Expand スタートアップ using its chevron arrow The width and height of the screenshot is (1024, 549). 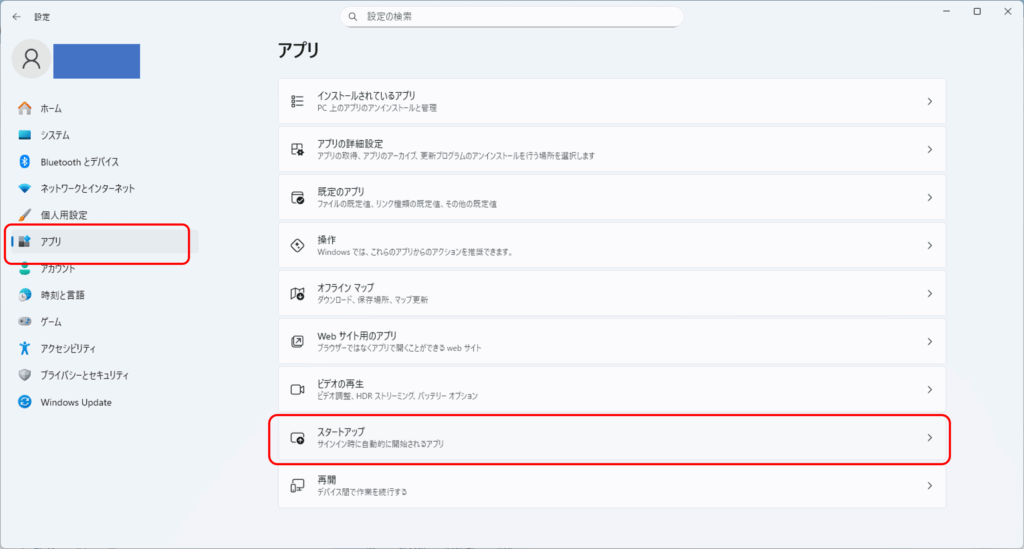pos(929,437)
